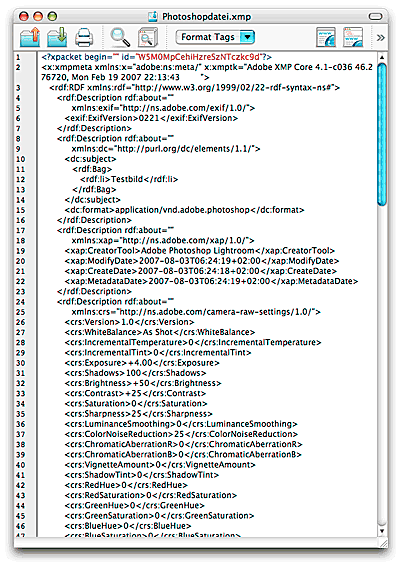Image resolution: width=400 pixels, height=562 pixels.
Task: Open search with the magnifying glass icon
Action: [120, 37]
